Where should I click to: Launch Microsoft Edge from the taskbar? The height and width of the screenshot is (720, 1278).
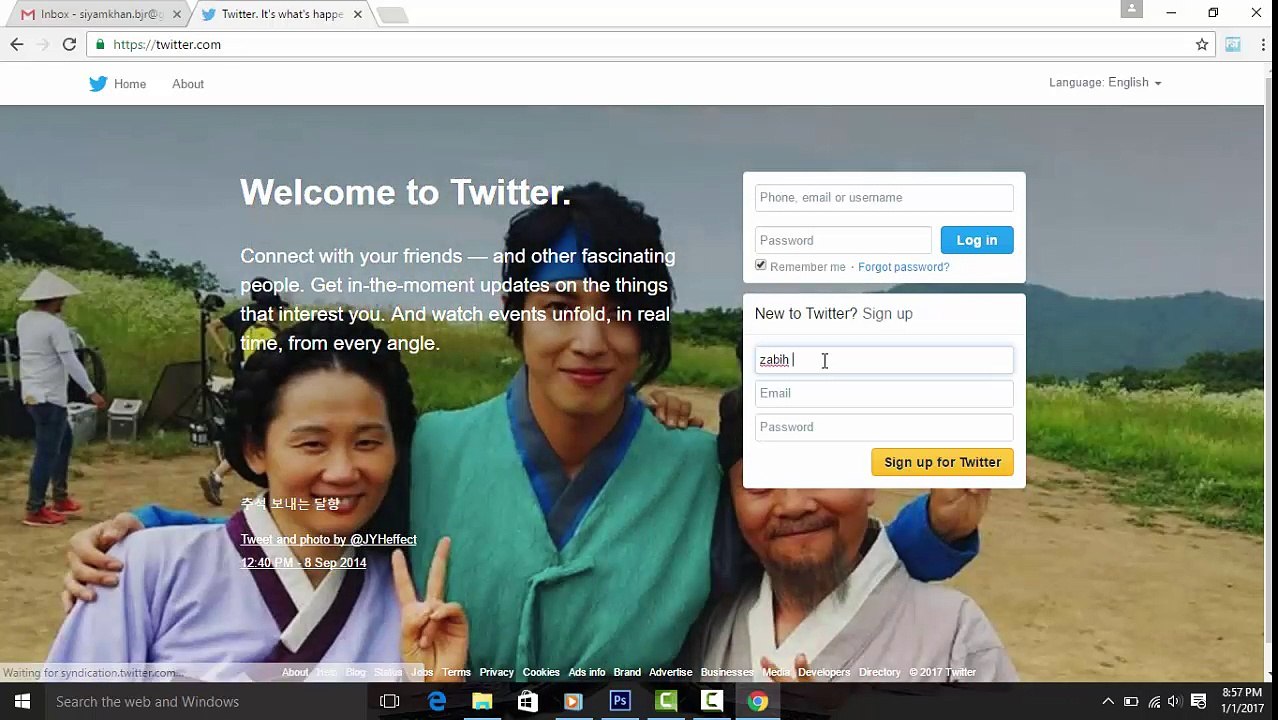coord(437,701)
